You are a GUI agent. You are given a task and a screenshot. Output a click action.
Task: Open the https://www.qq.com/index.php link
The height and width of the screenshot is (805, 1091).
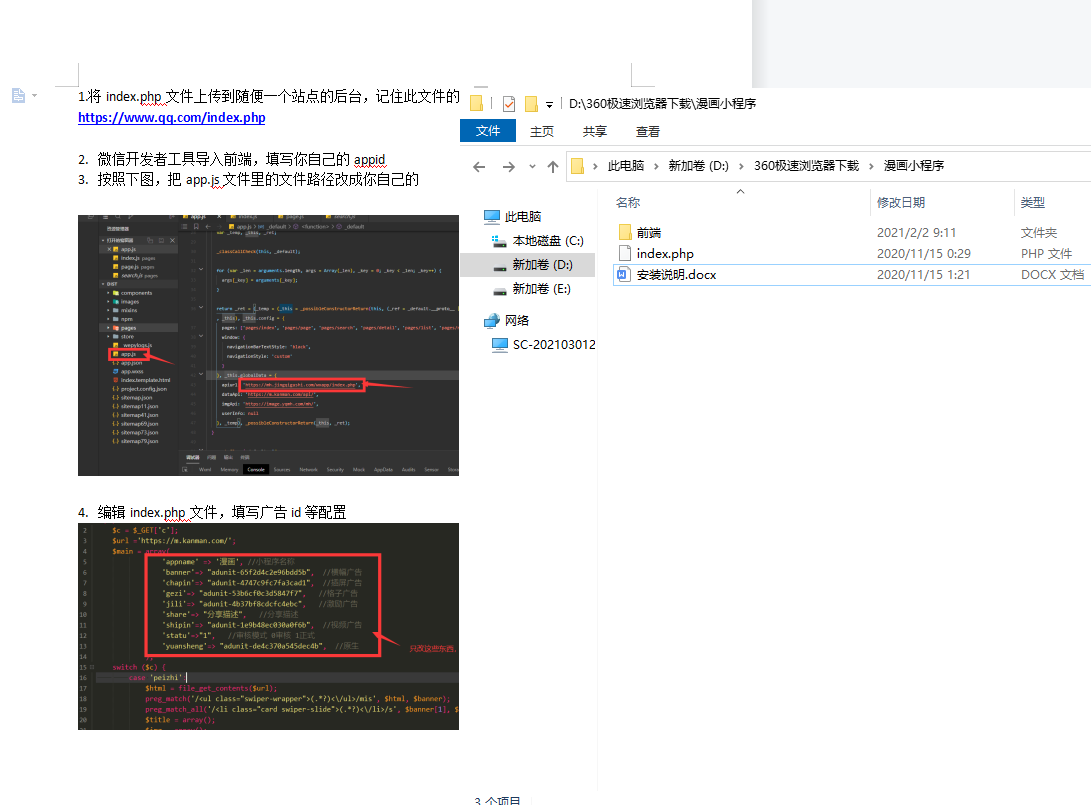coord(171,118)
